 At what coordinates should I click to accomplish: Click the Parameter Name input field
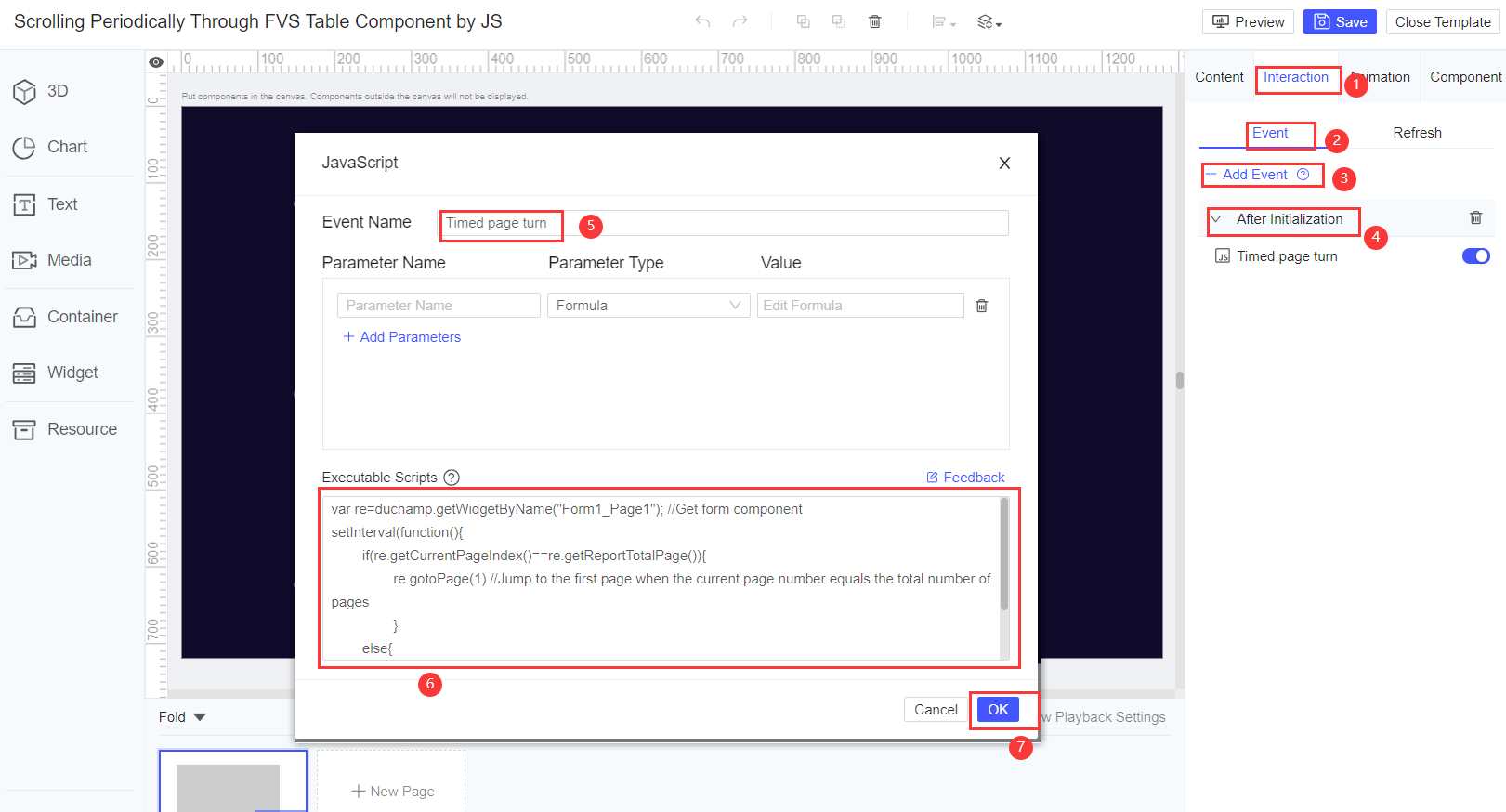click(439, 306)
